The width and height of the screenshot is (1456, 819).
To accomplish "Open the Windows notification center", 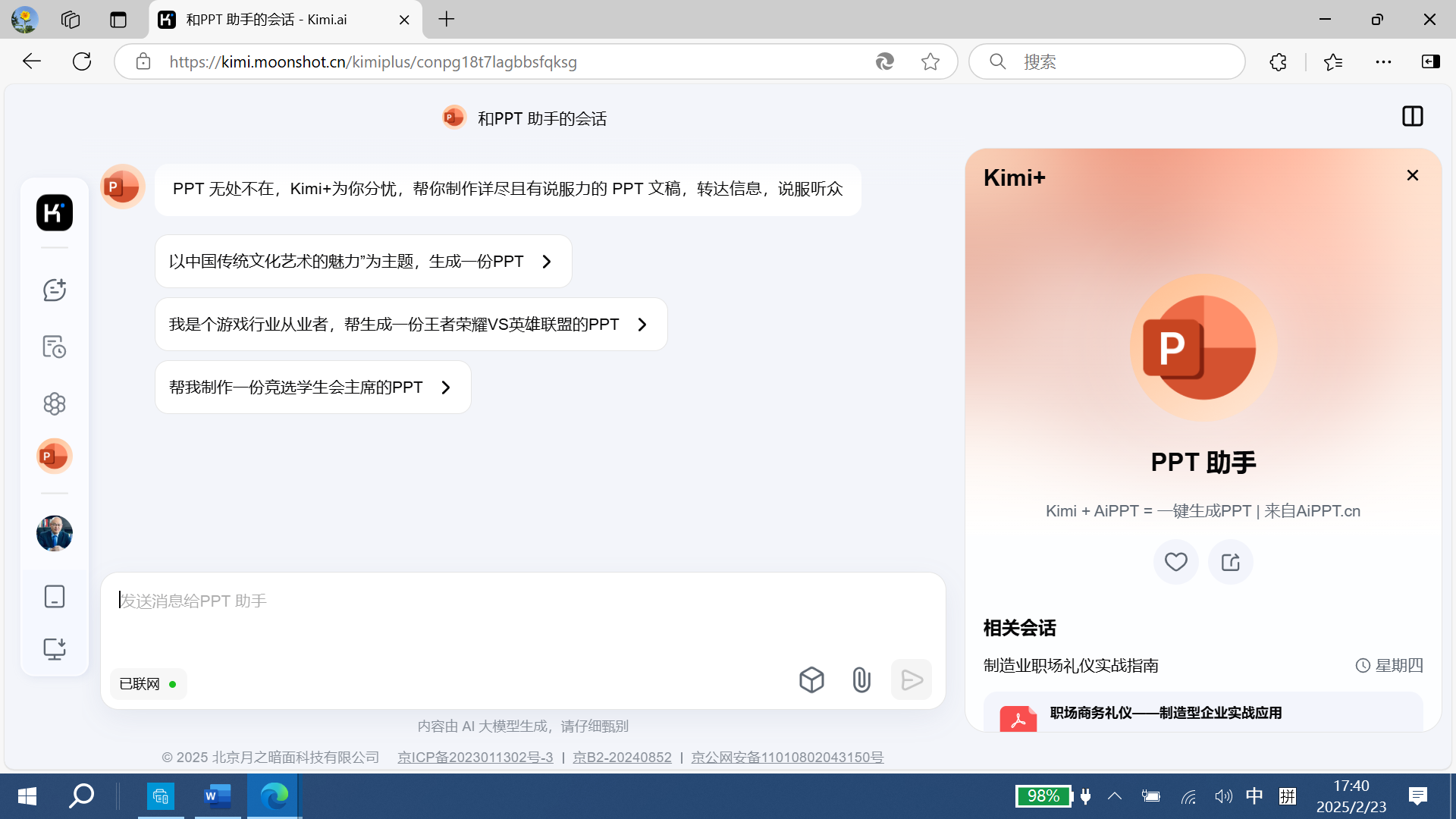I will pyautogui.click(x=1418, y=796).
